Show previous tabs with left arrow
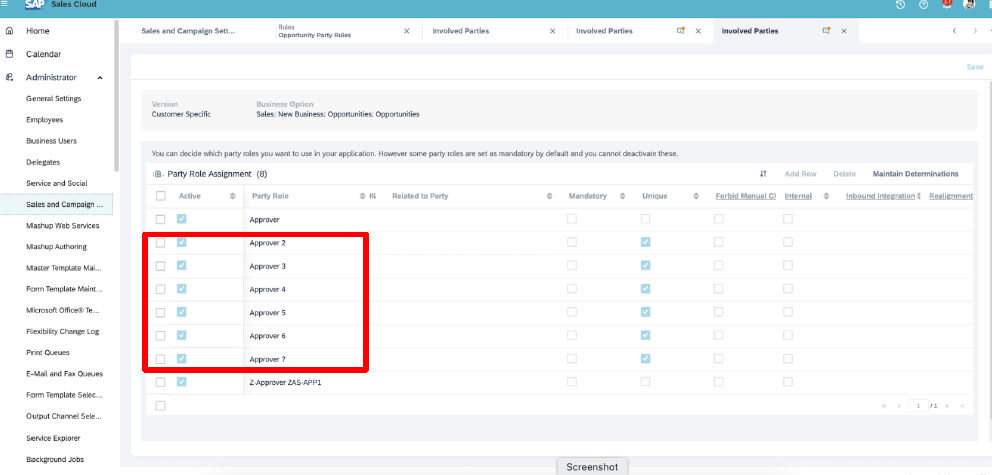Image resolution: width=992 pixels, height=475 pixels. (x=954, y=31)
